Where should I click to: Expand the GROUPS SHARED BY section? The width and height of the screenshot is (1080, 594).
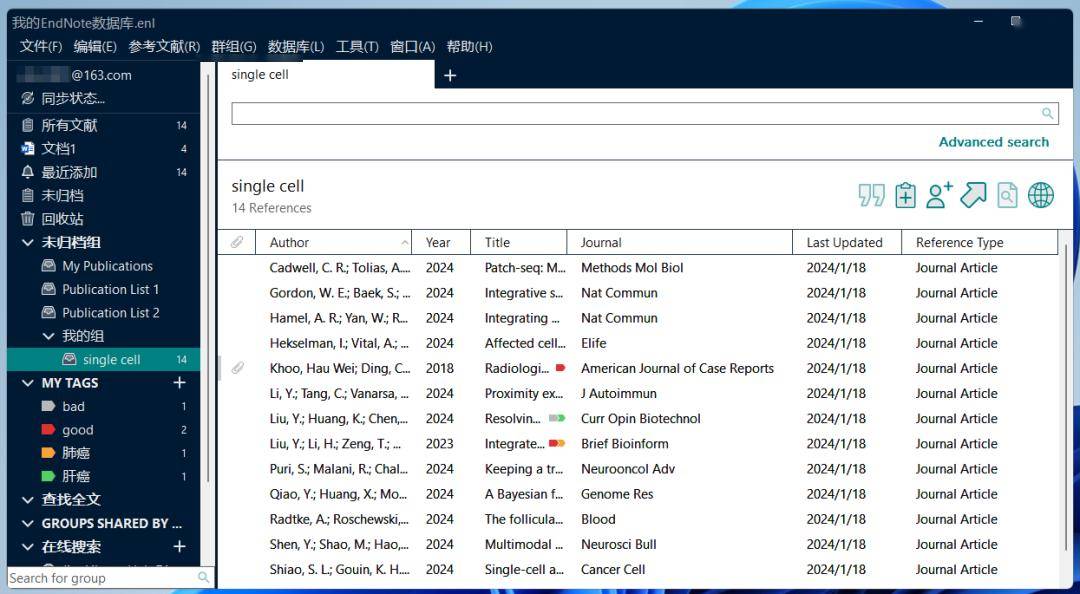(x=28, y=524)
